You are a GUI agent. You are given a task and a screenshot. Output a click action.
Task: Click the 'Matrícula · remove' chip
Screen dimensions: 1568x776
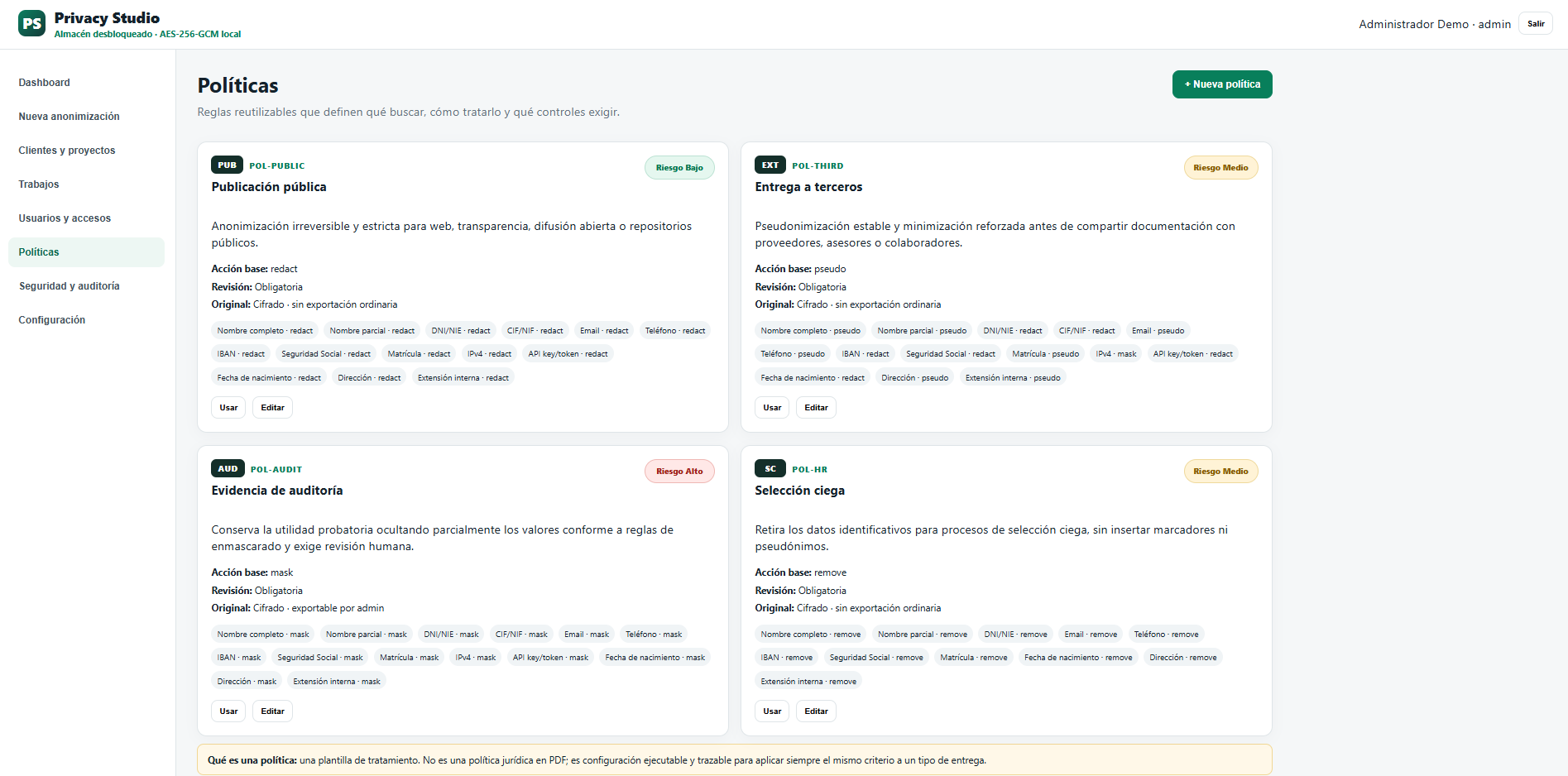(x=973, y=658)
